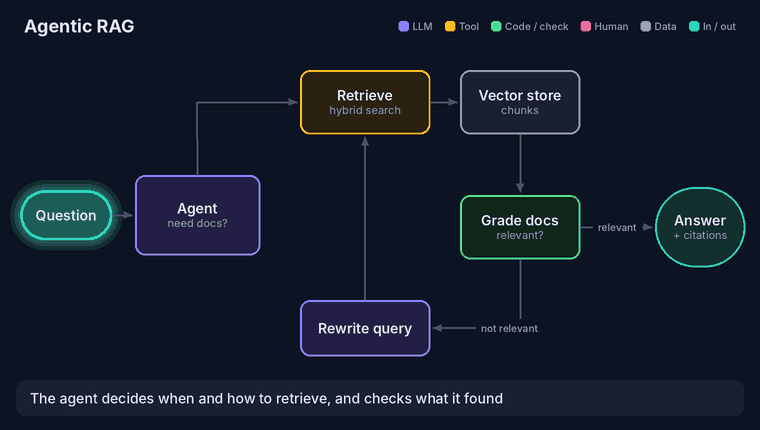Click the 'not relevant' edge label

509,328
